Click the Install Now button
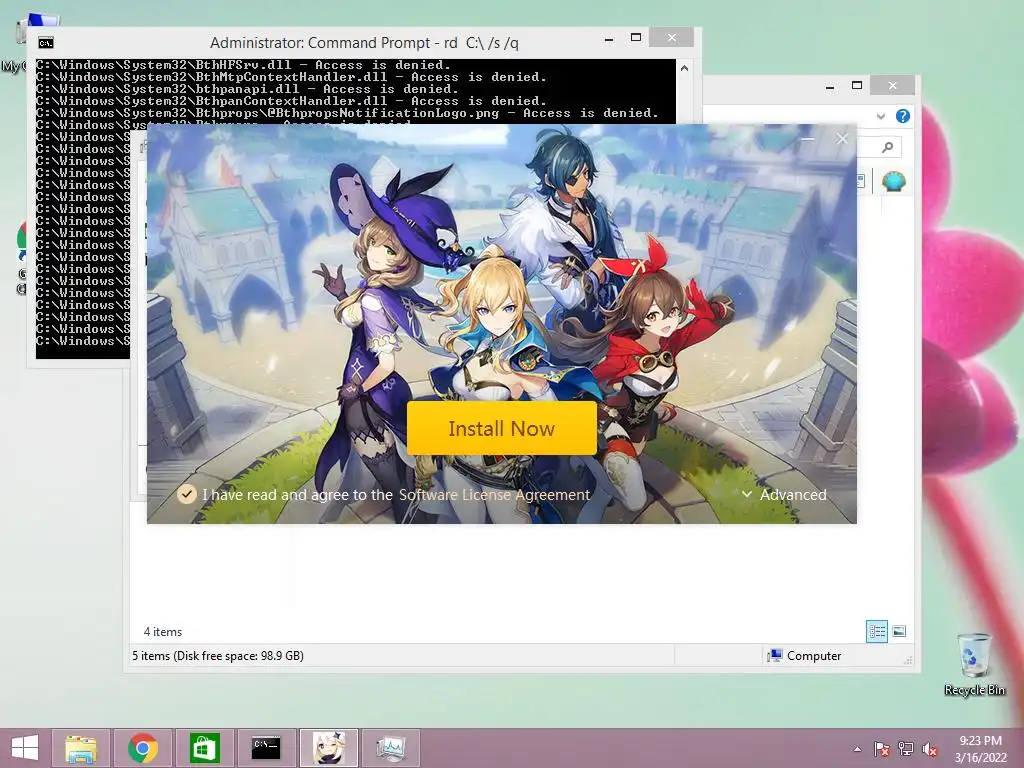Screen dimensions: 1024x768 tap(502, 428)
